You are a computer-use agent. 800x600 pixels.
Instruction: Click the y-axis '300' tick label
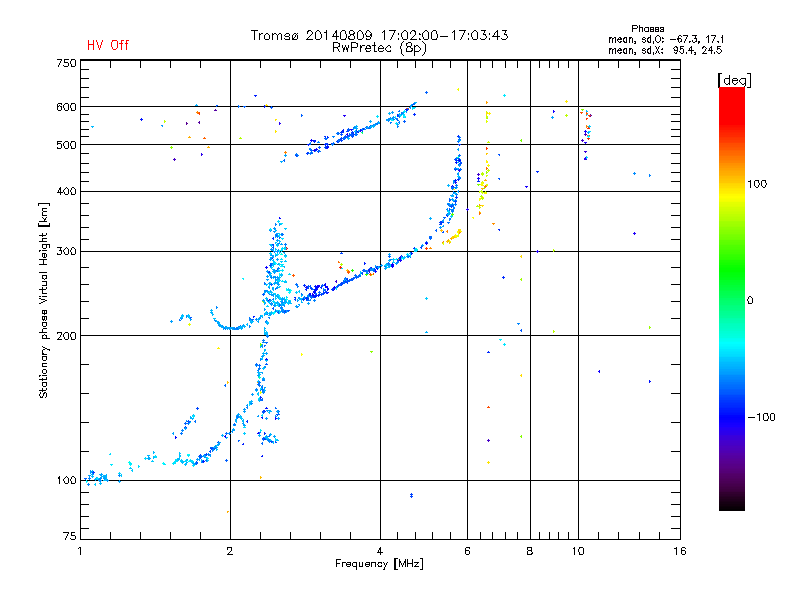click(x=66, y=251)
